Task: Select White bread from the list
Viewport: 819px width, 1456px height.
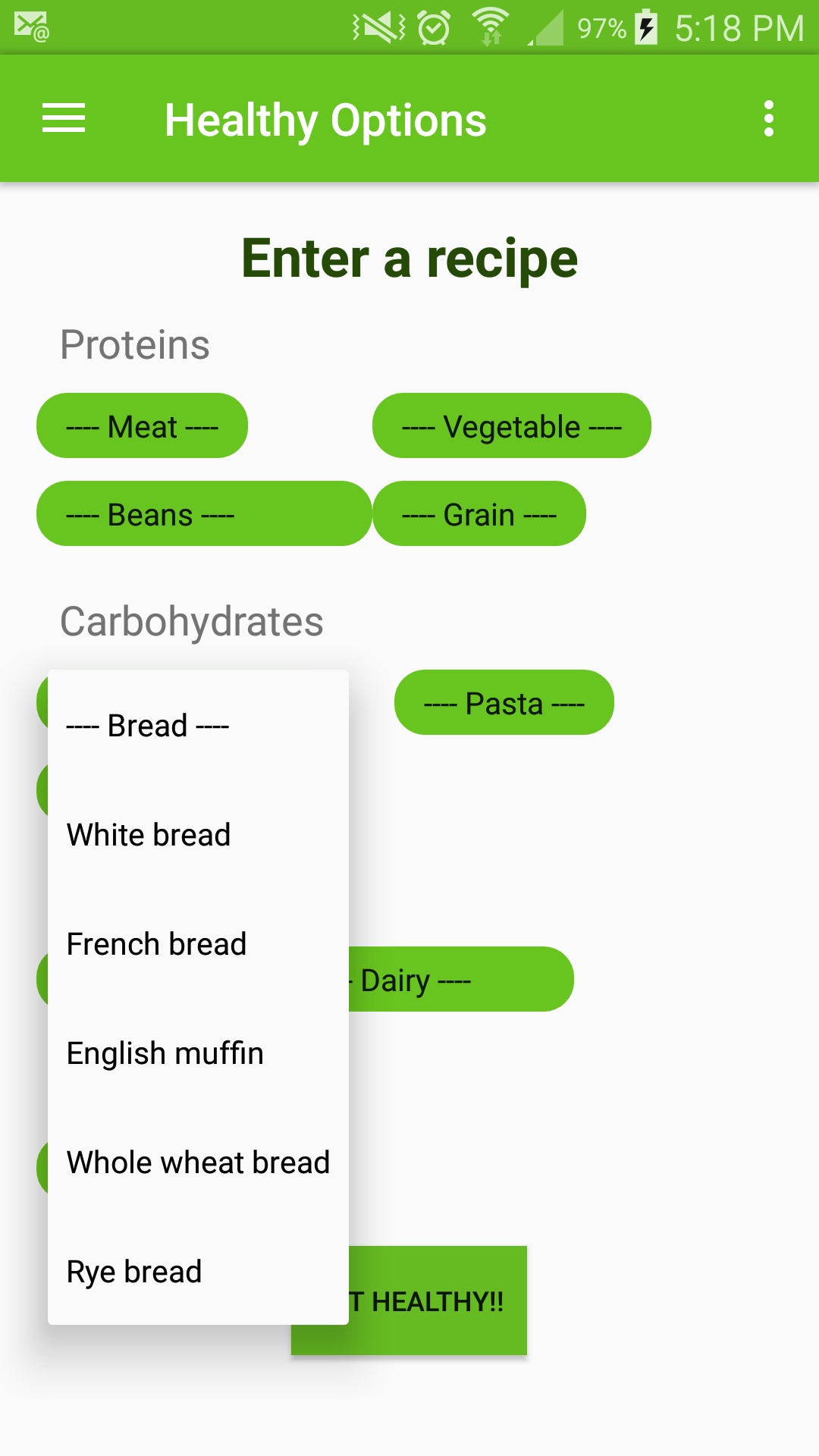Action: point(149,835)
